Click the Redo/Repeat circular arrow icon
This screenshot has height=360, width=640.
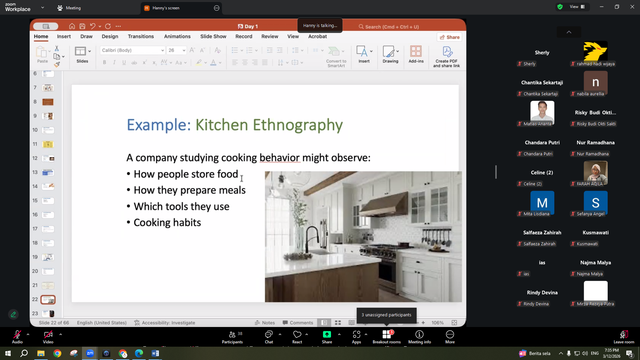[x=108, y=26]
